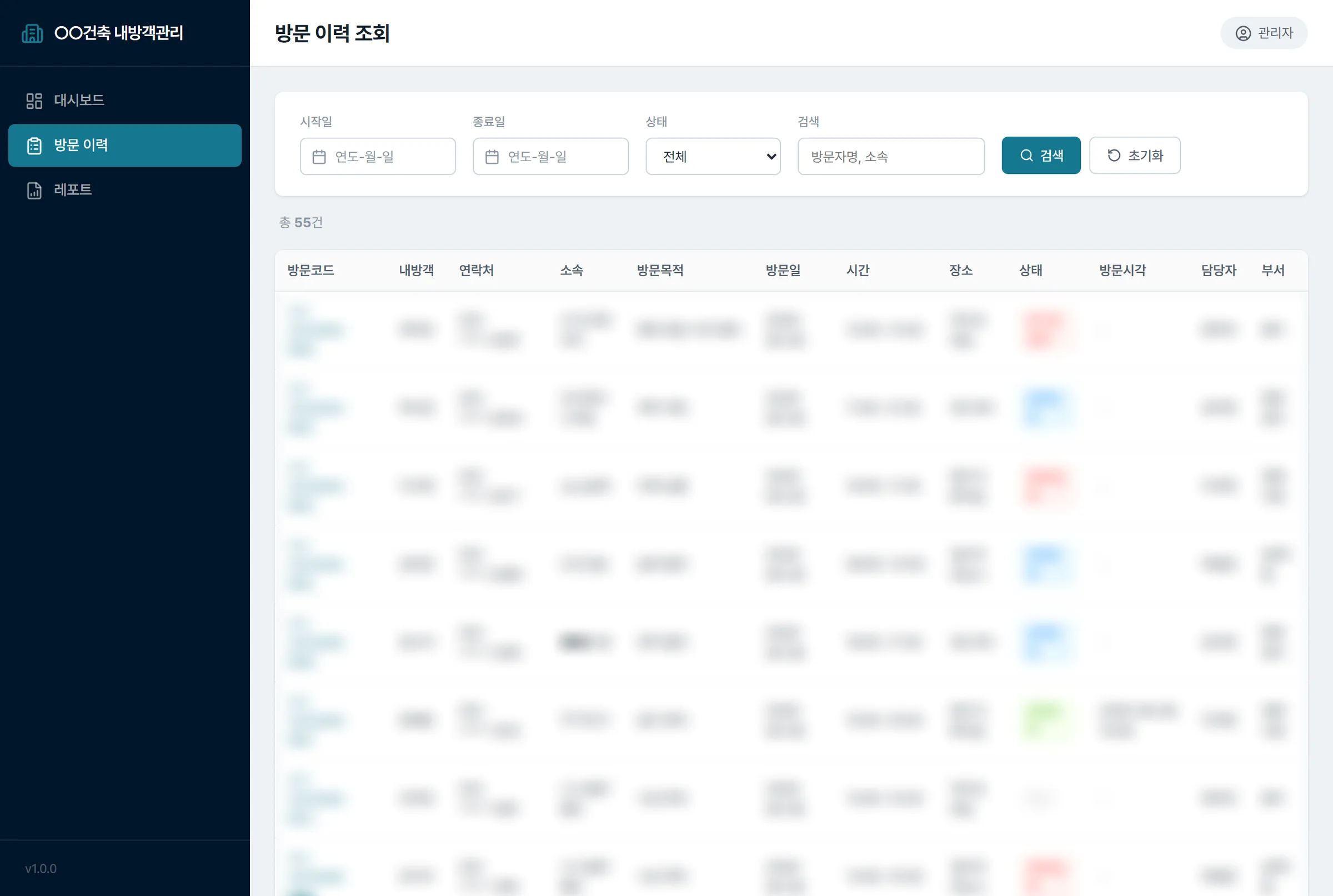Click the v1.0.0 version label
This screenshot has width=1333, height=896.
point(41,869)
